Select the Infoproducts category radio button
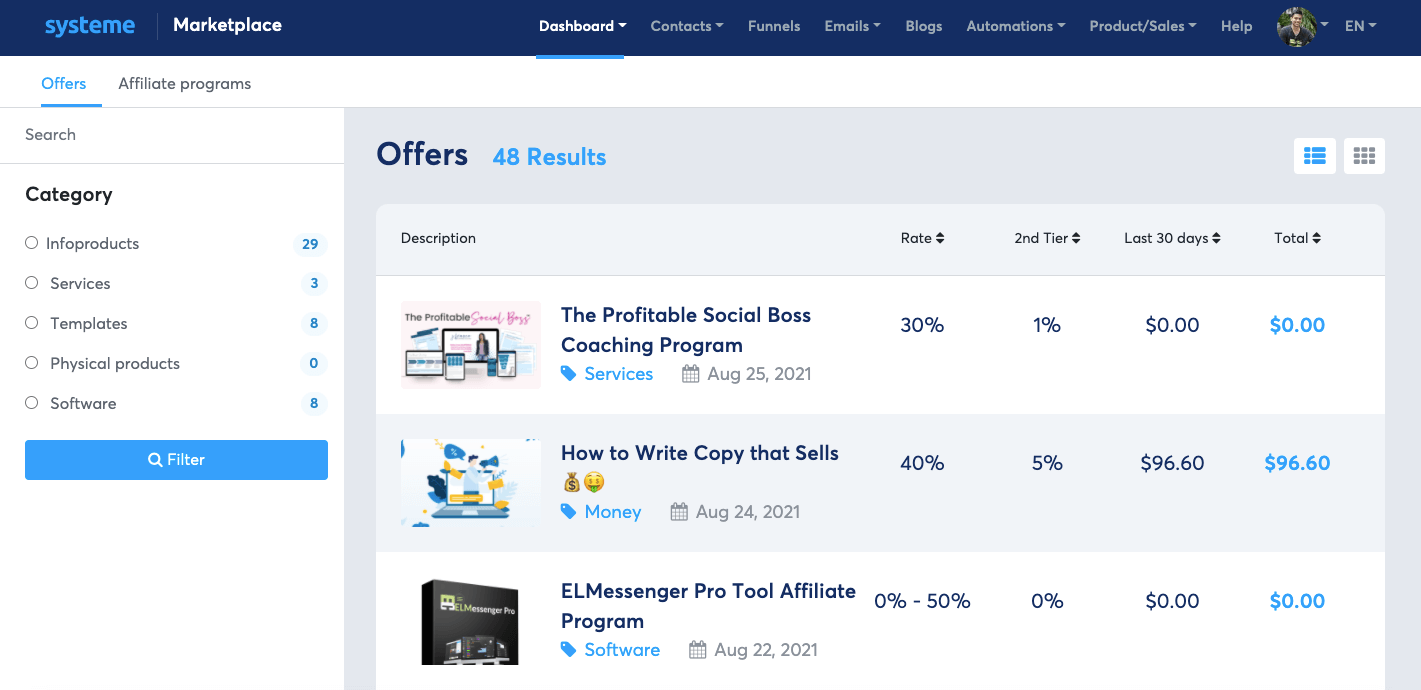This screenshot has height=690, width=1421. click(32, 243)
